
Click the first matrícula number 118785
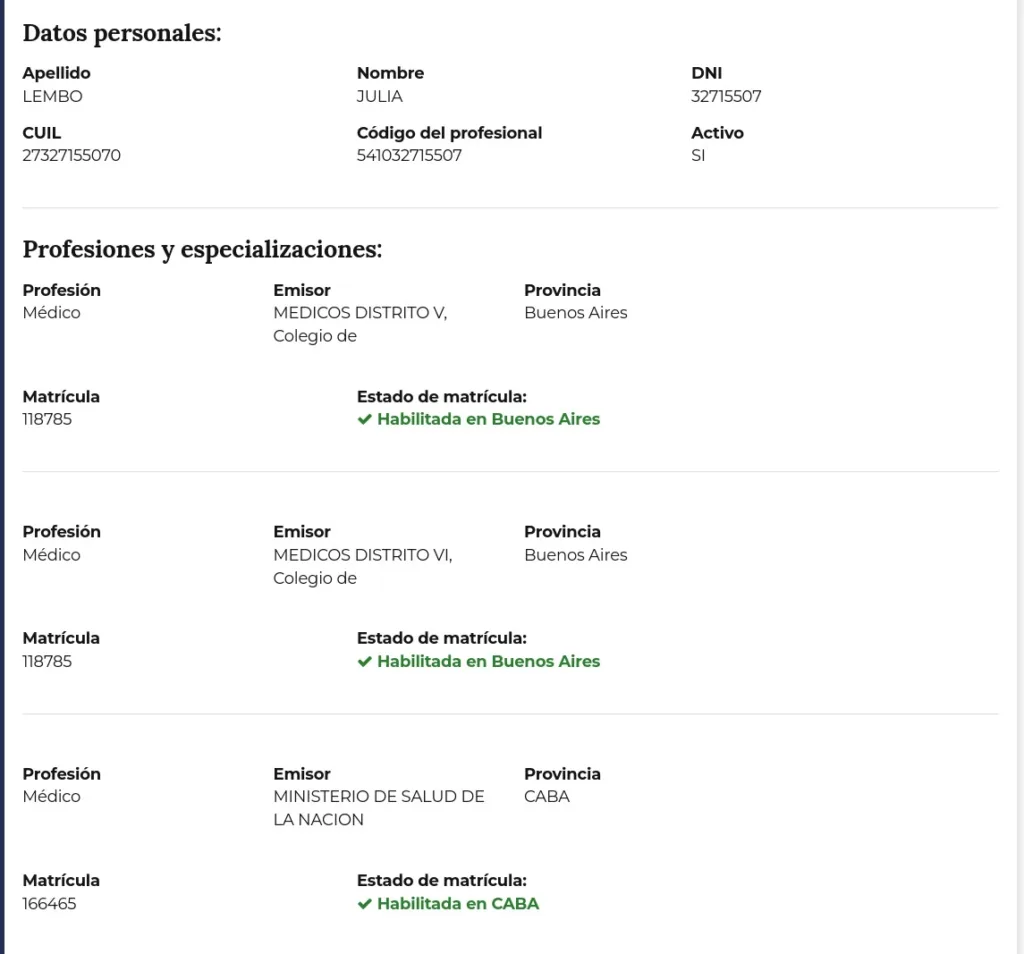[x=47, y=419]
